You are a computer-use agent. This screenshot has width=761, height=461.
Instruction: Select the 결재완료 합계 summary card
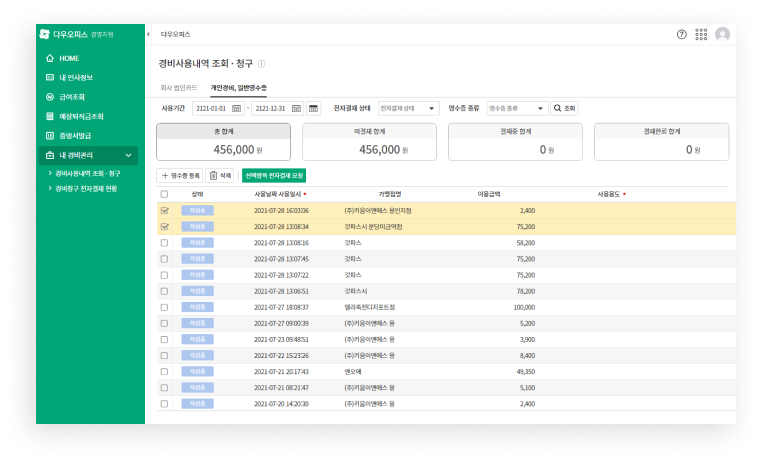662,142
